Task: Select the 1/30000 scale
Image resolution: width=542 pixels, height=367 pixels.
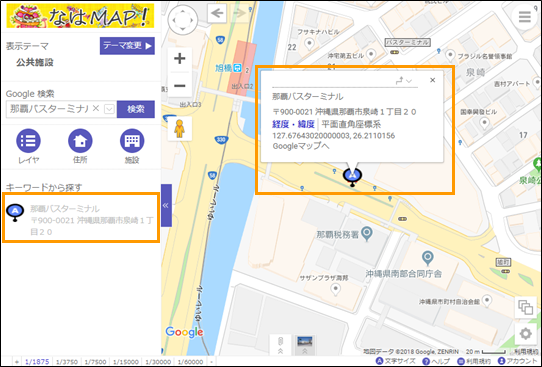Action: pyautogui.click(x=158, y=362)
